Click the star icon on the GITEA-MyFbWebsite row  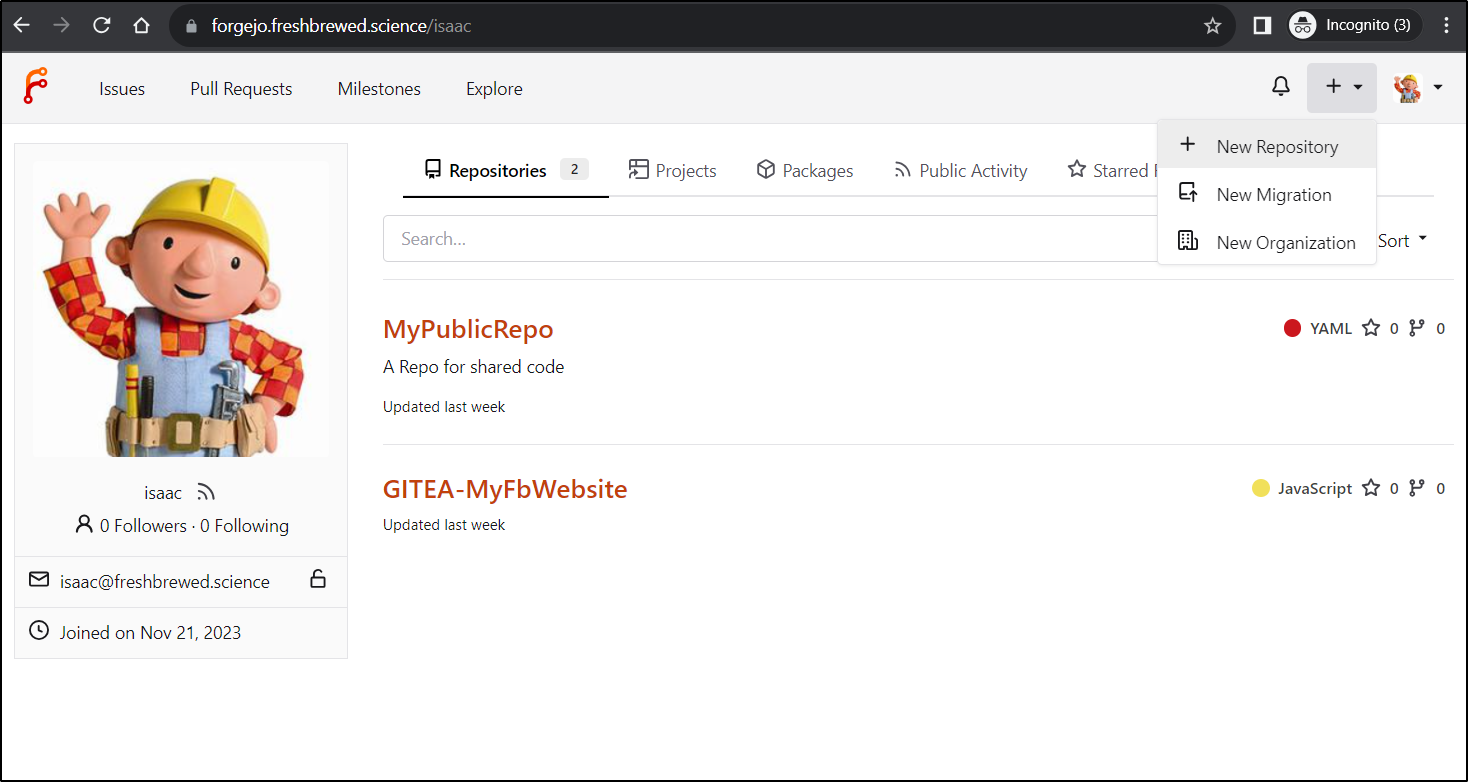click(x=1371, y=488)
